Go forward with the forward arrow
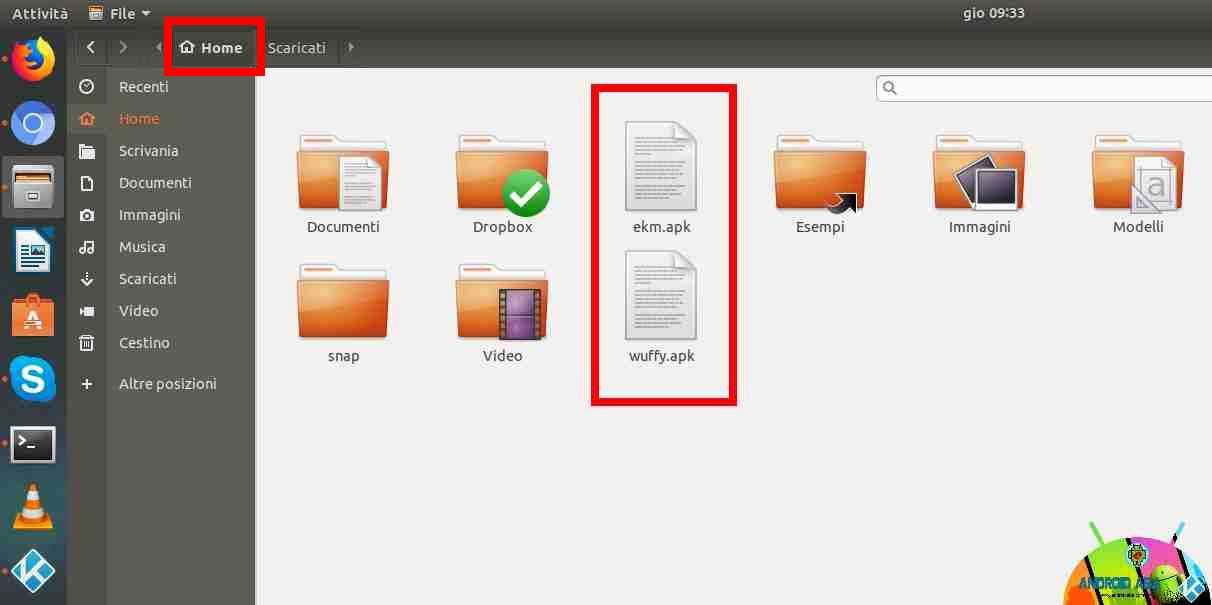Screen dimensions: 1212x605 coord(123,47)
